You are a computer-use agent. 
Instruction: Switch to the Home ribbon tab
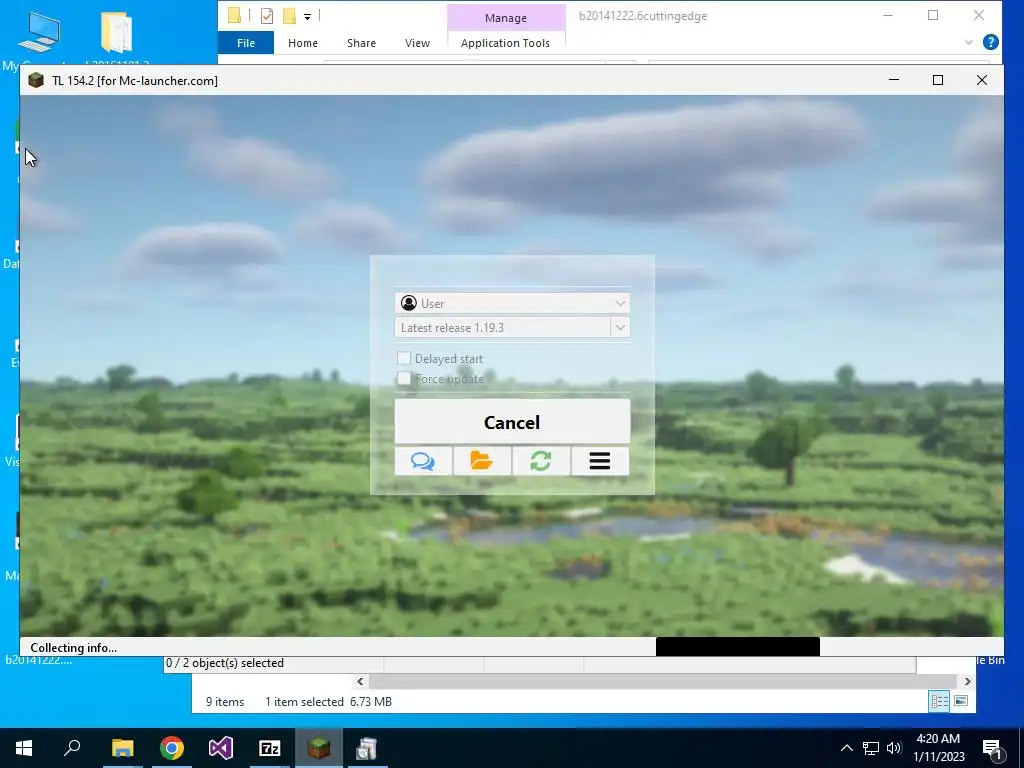tap(302, 43)
